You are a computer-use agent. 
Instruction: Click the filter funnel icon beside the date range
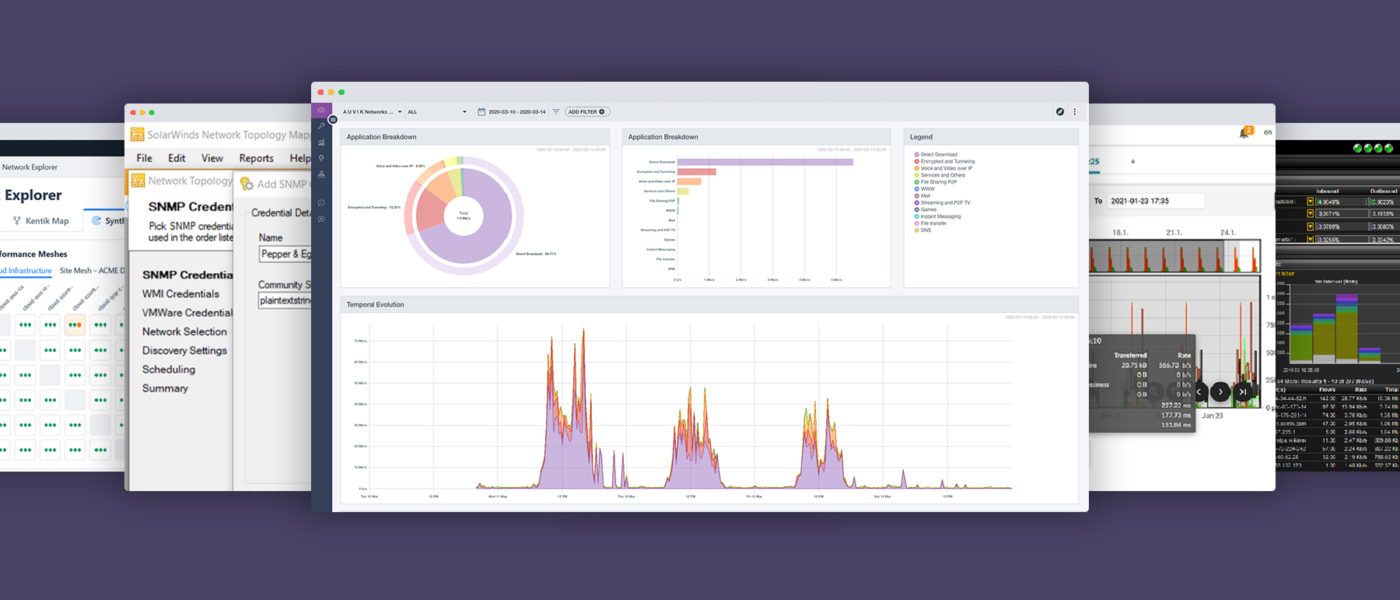point(554,111)
